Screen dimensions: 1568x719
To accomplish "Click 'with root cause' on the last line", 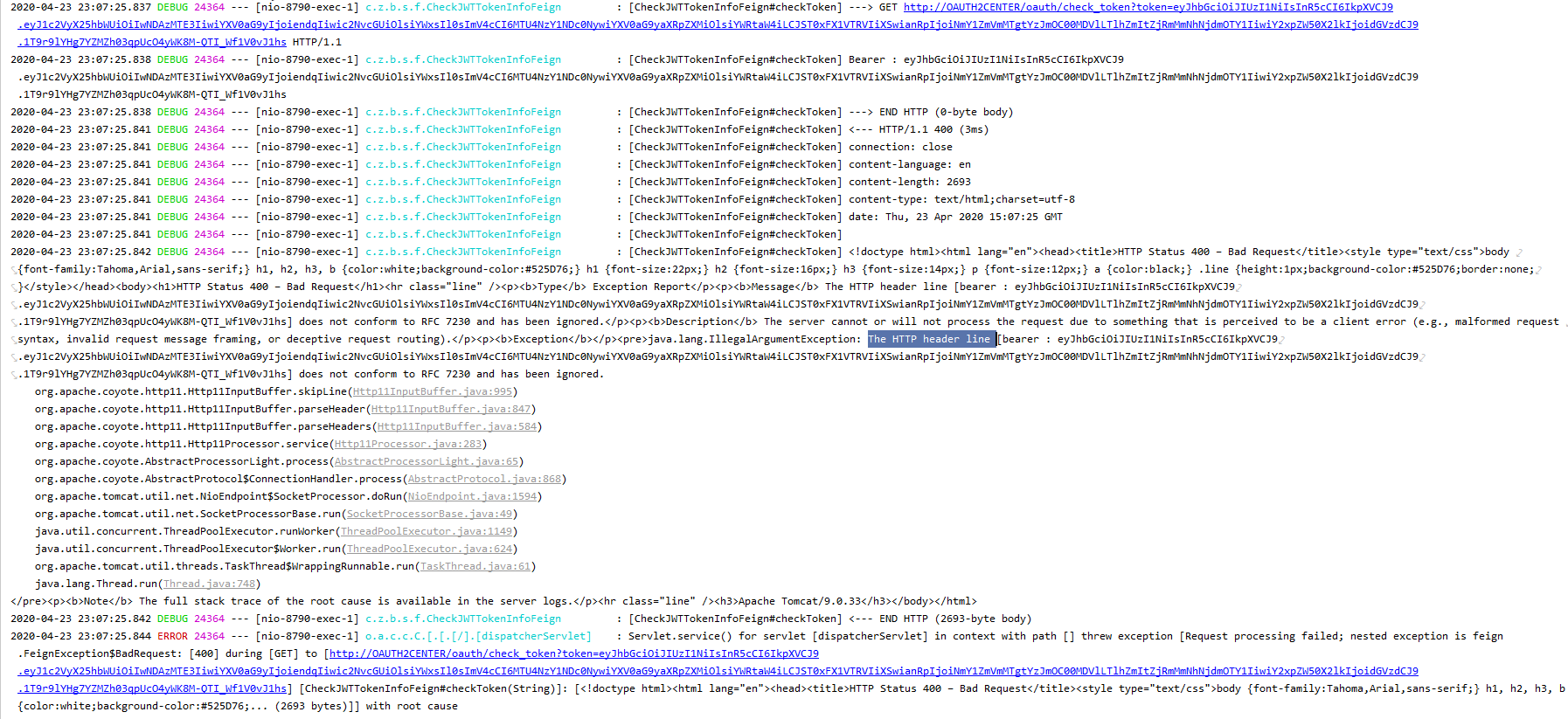I will tap(412, 706).
